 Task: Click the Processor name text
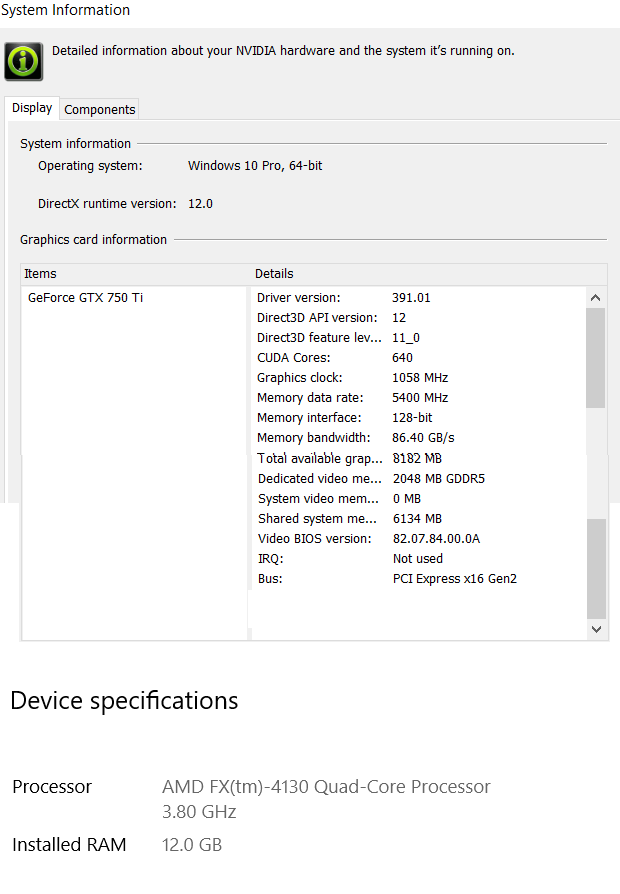(326, 798)
